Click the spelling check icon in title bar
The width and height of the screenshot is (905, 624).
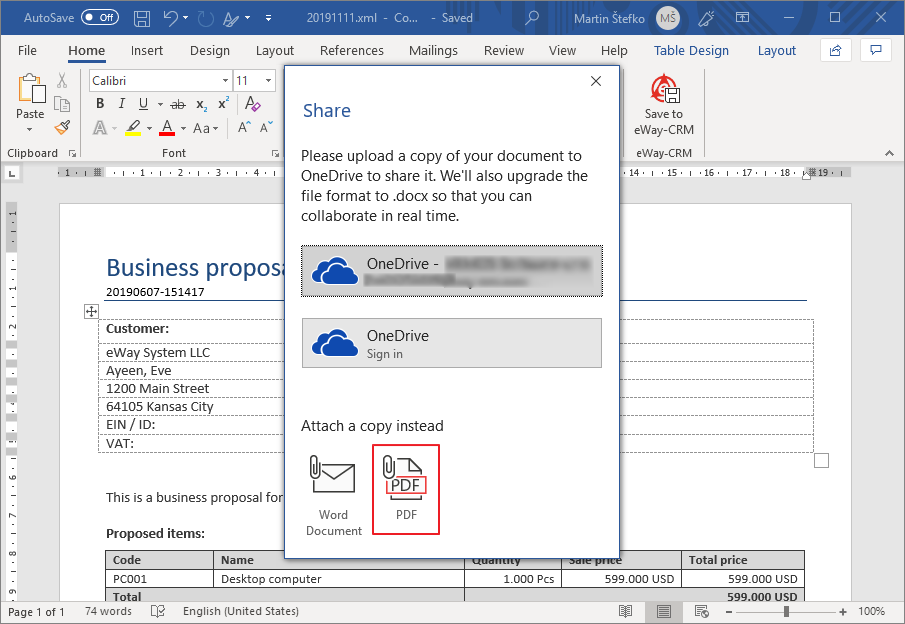(x=231, y=18)
